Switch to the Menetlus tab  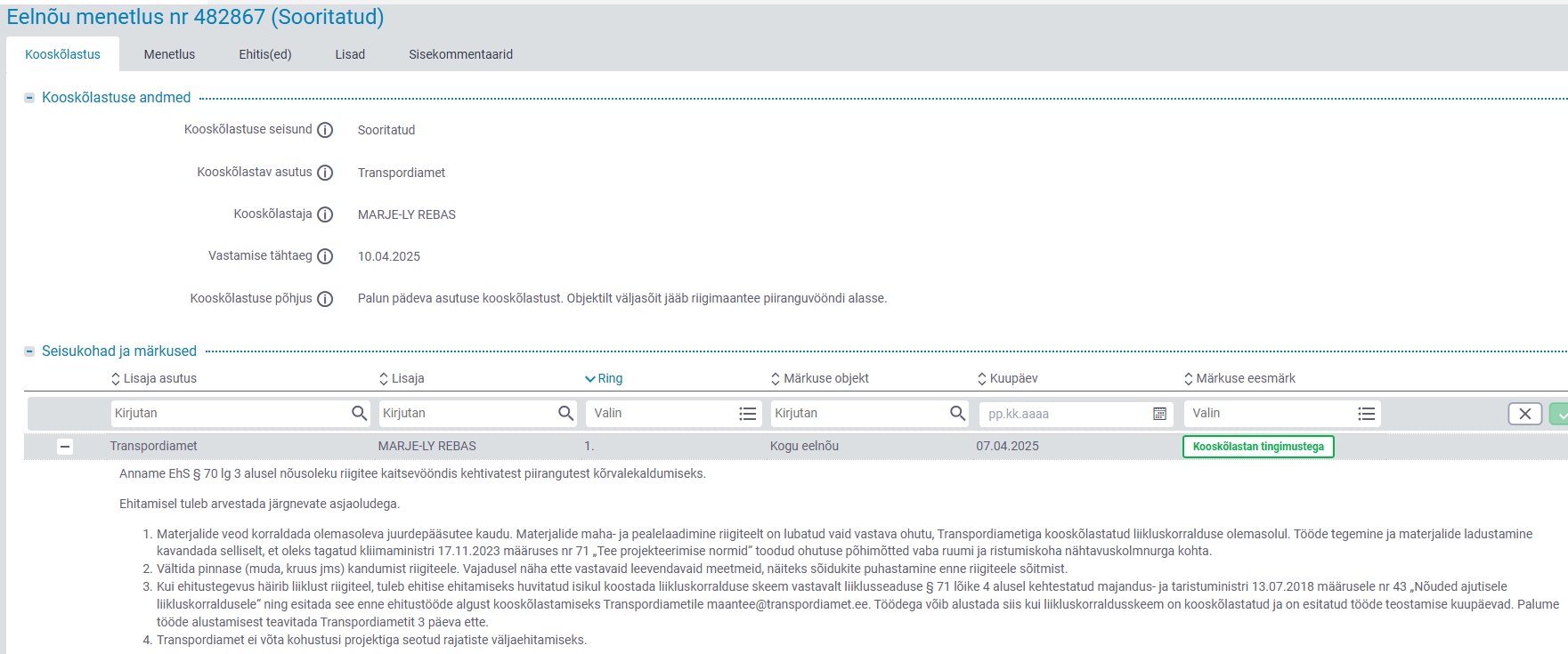pyautogui.click(x=169, y=54)
